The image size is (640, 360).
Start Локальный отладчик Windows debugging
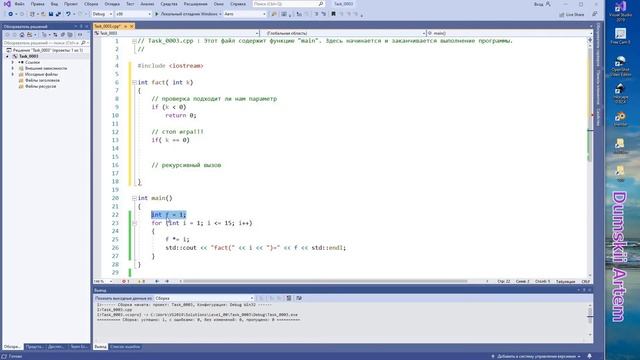(187, 14)
